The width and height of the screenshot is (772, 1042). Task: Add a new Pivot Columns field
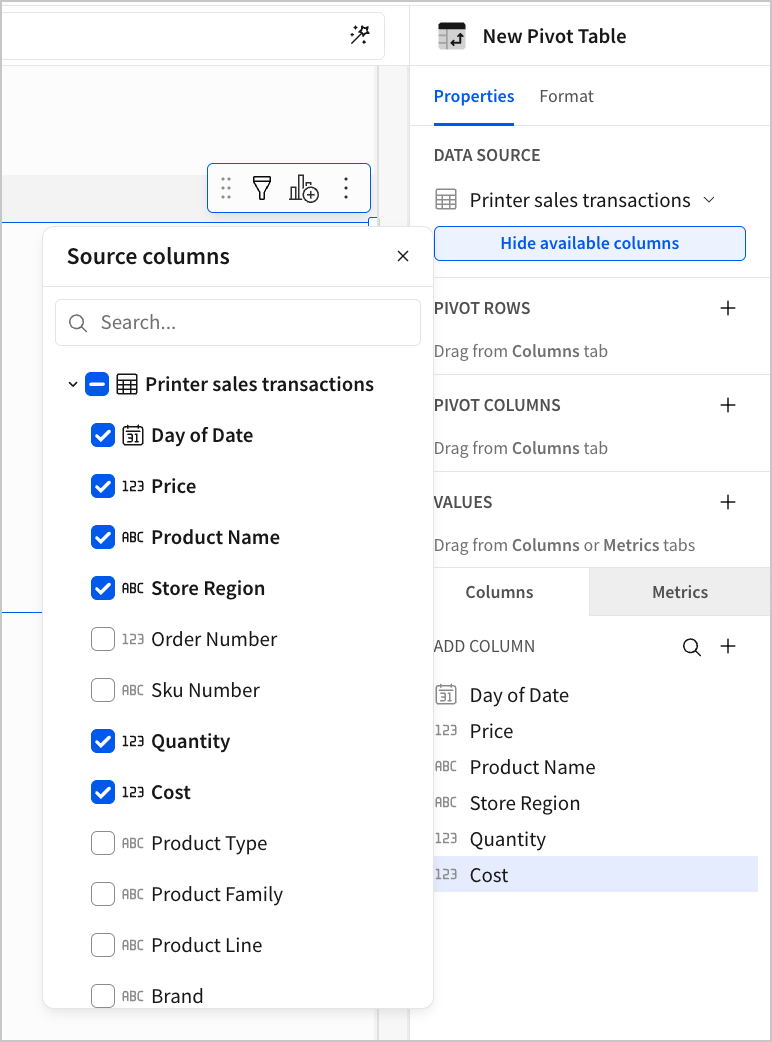728,405
